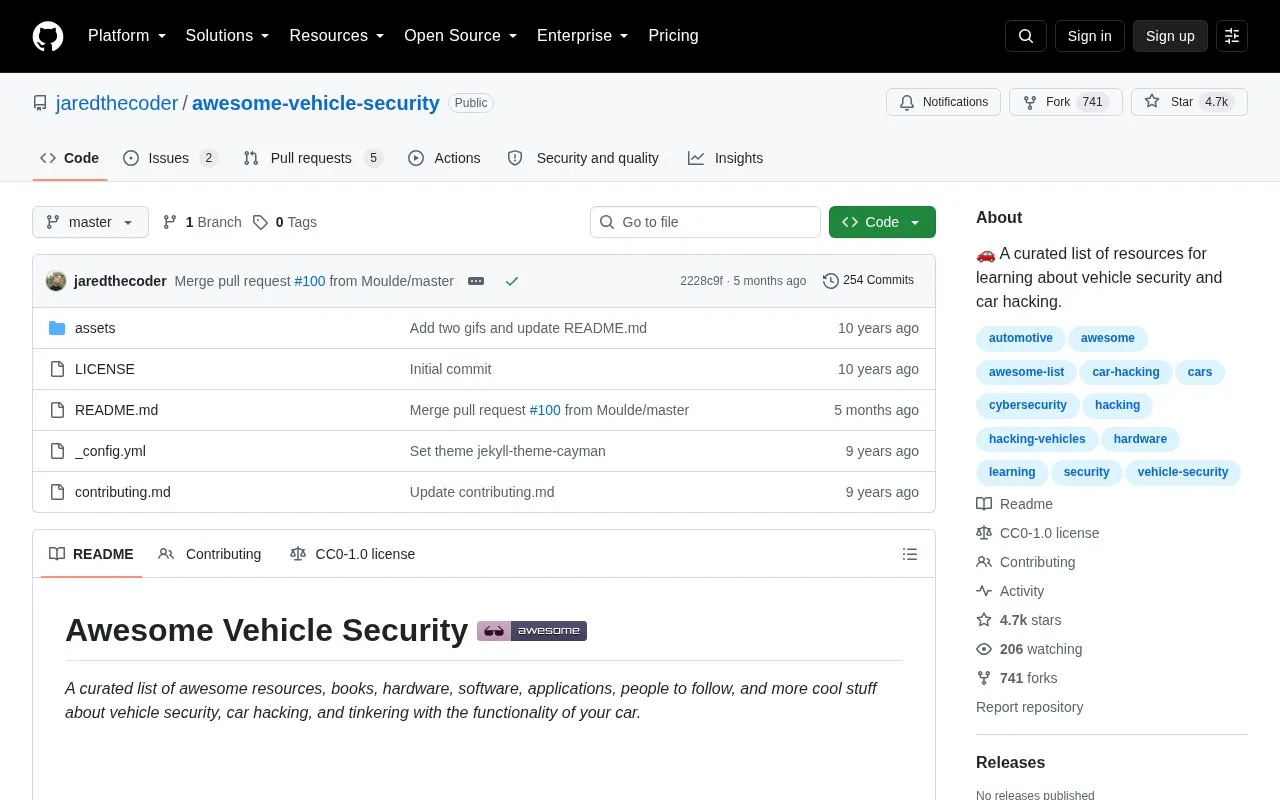
Task: Open the 254 Commits history
Action: (868, 280)
